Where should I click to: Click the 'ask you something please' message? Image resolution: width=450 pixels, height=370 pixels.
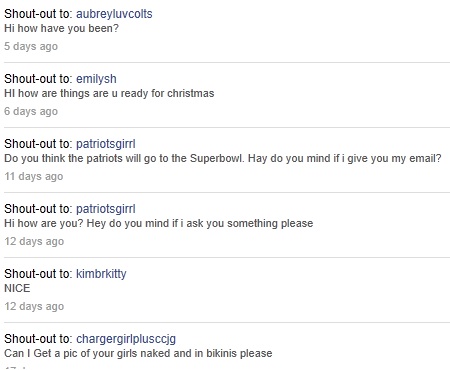(x=159, y=223)
